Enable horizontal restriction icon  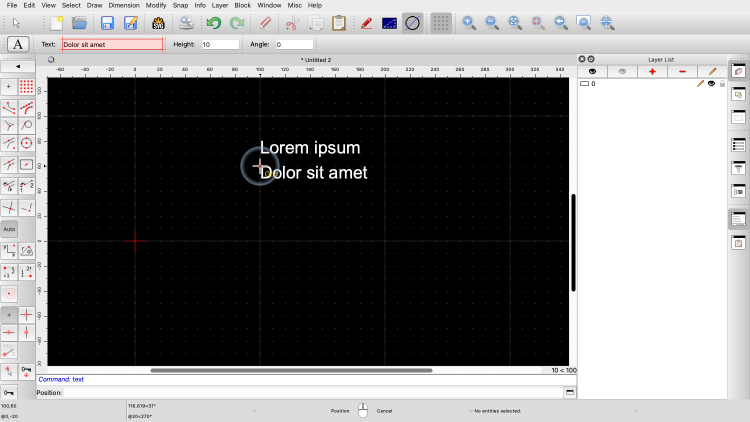pyautogui.click(x=9, y=333)
